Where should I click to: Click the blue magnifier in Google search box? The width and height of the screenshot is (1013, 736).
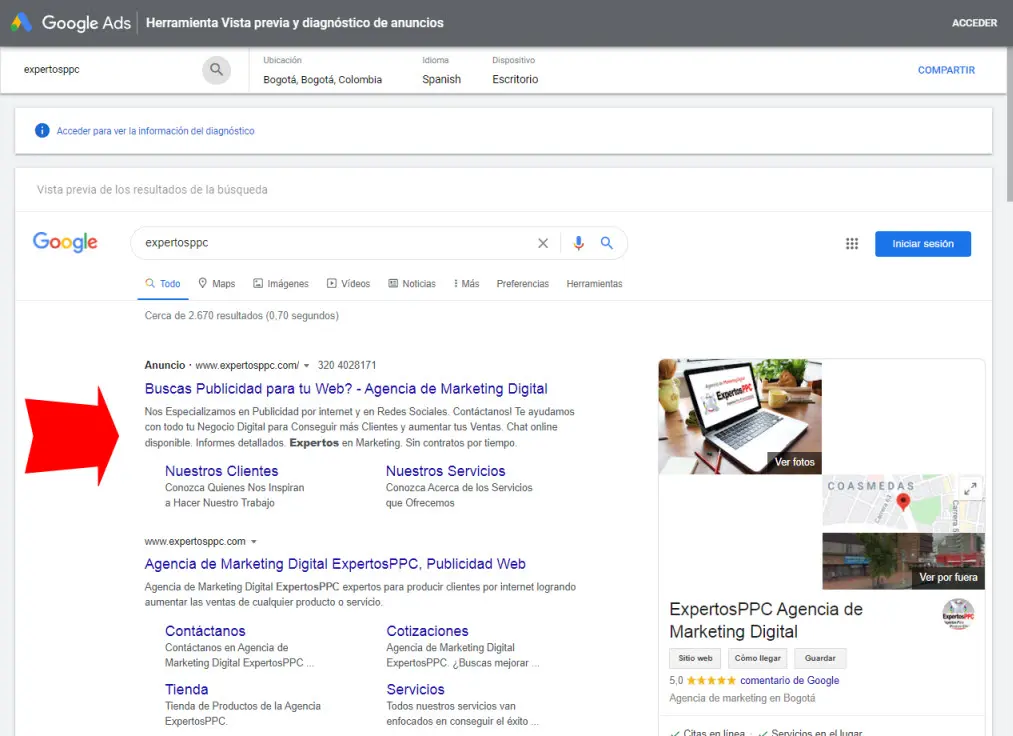tap(607, 243)
